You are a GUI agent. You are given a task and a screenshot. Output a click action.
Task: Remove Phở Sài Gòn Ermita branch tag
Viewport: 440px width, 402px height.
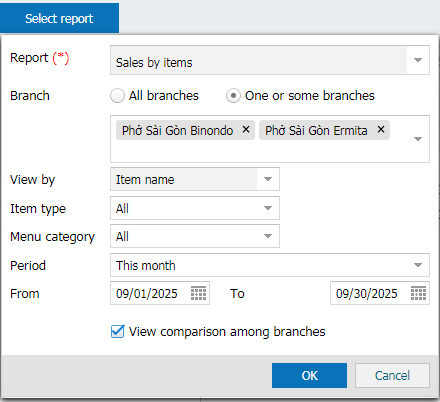pos(381,130)
